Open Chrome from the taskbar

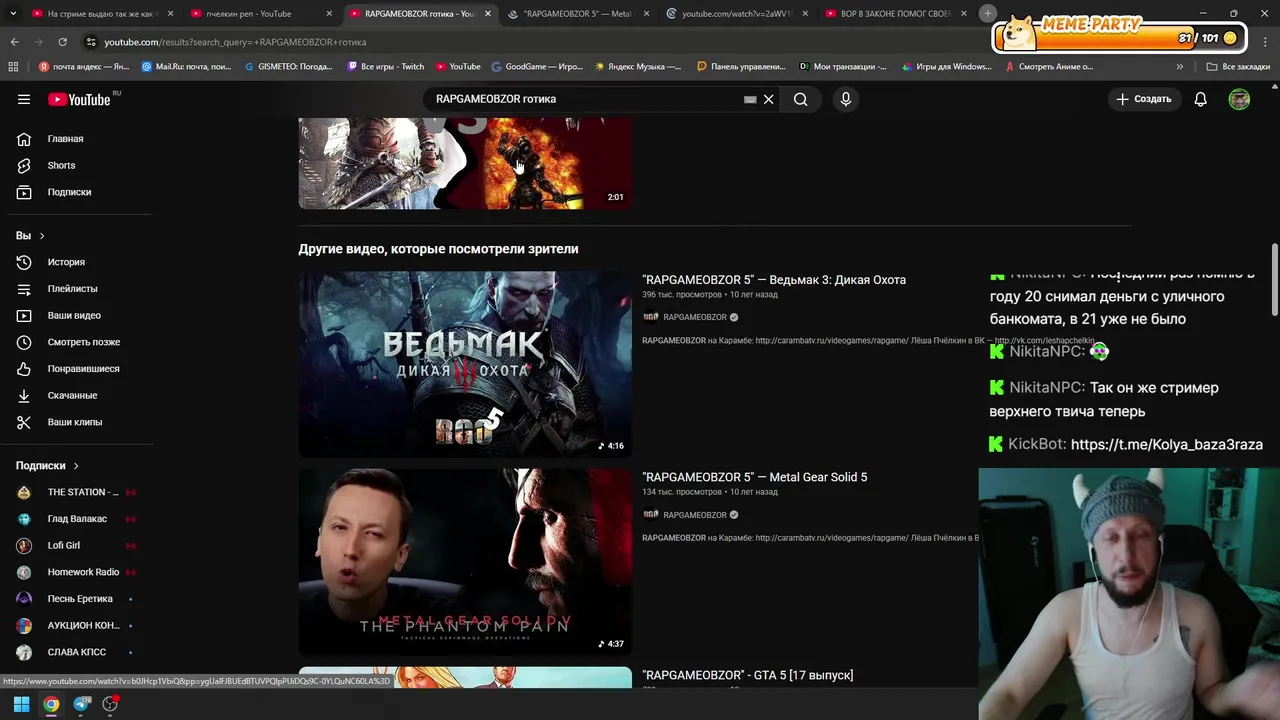click(x=51, y=704)
